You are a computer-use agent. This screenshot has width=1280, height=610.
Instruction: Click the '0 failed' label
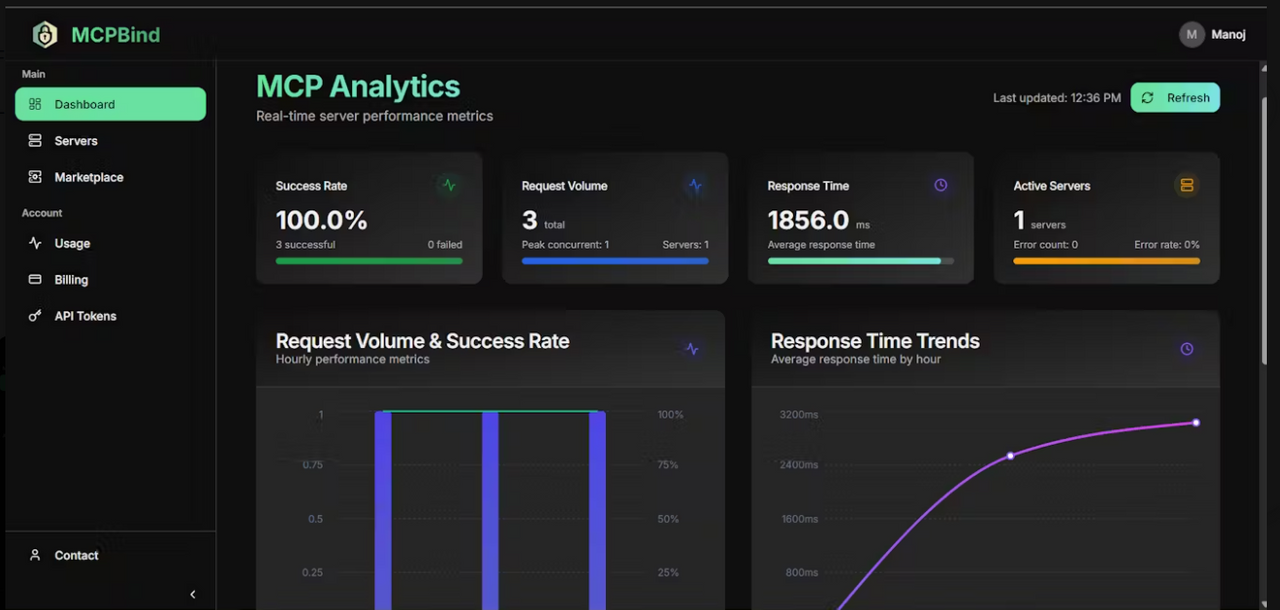point(445,244)
